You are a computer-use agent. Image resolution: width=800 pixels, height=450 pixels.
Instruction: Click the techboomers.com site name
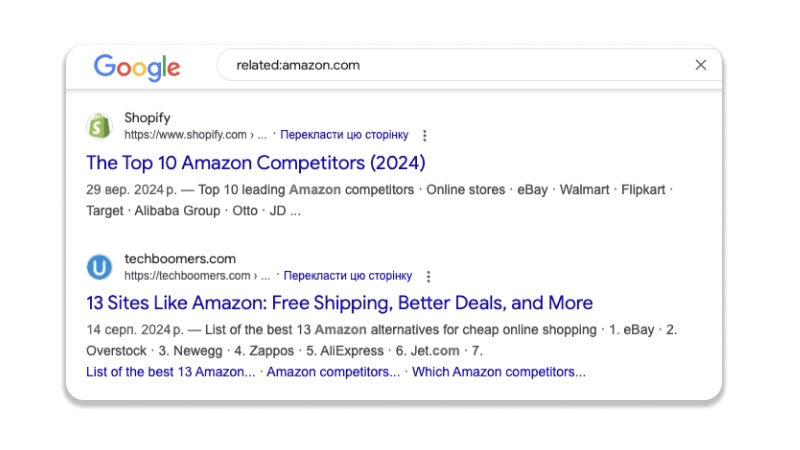(180, 259)
